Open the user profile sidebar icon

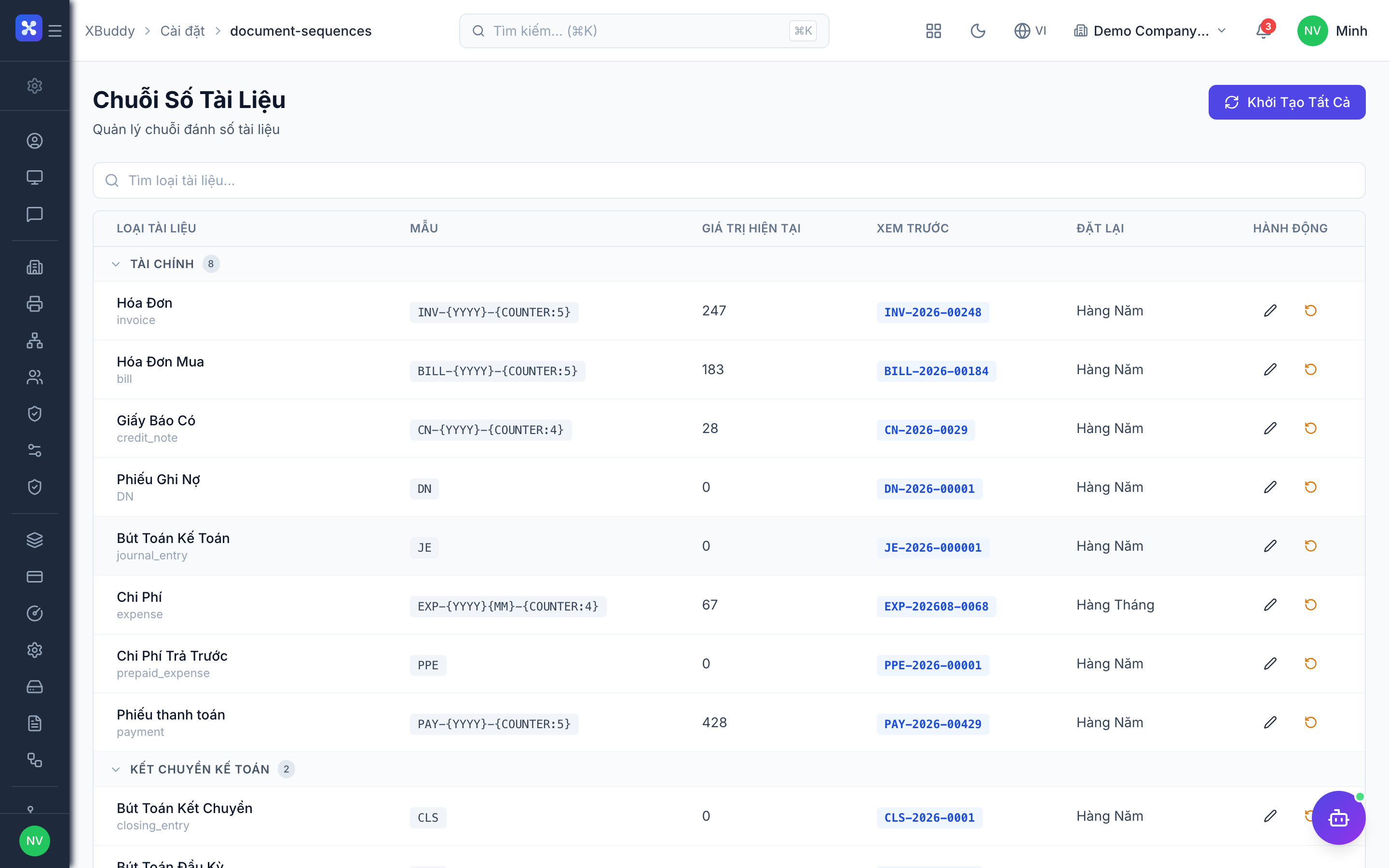pos(34,141)
